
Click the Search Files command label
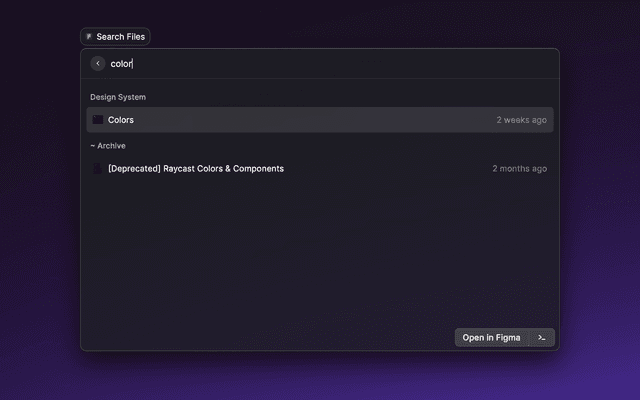(121, 37)
